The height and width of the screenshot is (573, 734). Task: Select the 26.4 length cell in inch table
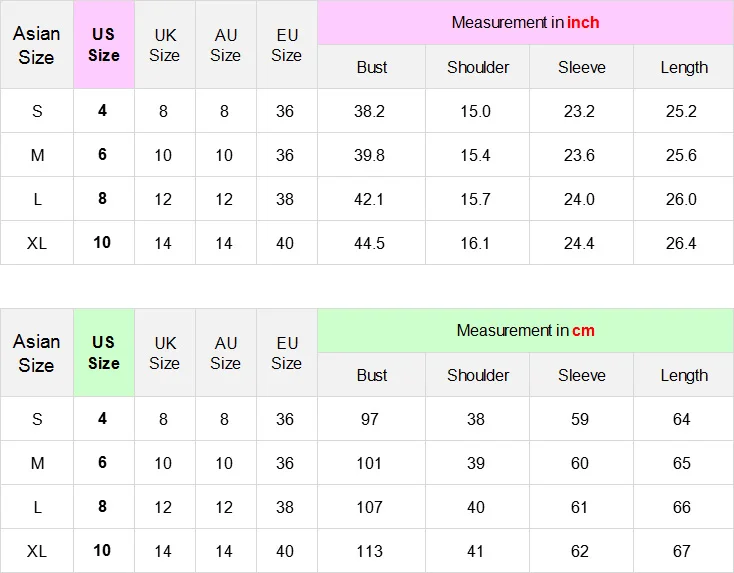pos(683,243)
